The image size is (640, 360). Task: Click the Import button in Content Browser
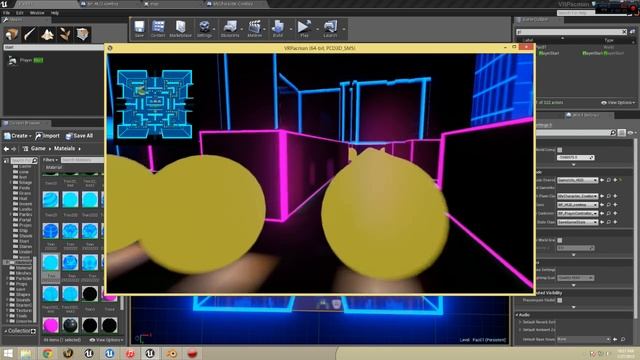(47, 136)
